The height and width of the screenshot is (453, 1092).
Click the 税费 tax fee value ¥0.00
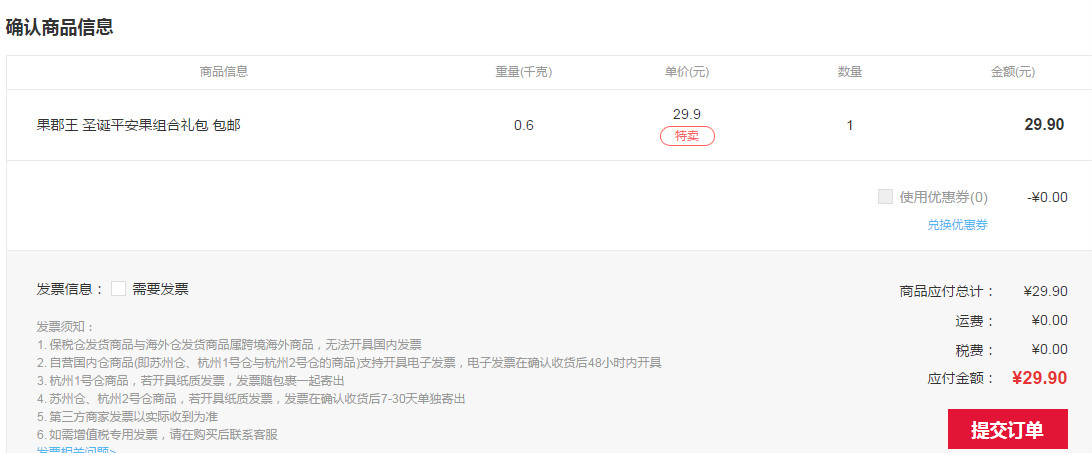coord(1050,349)
